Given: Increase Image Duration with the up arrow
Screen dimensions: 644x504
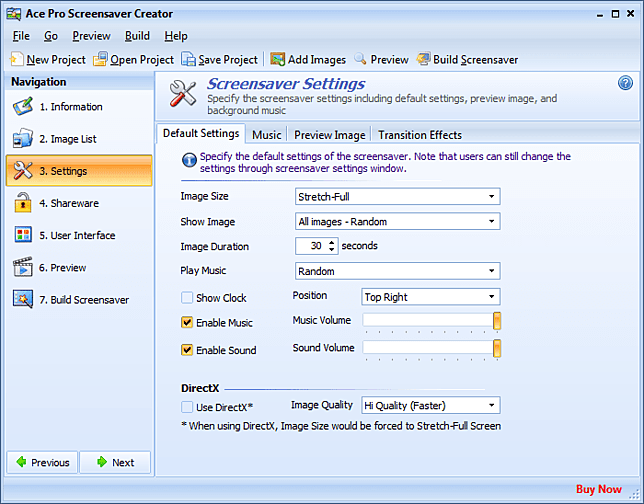Looking at the screenshot, I should (332, 242).
